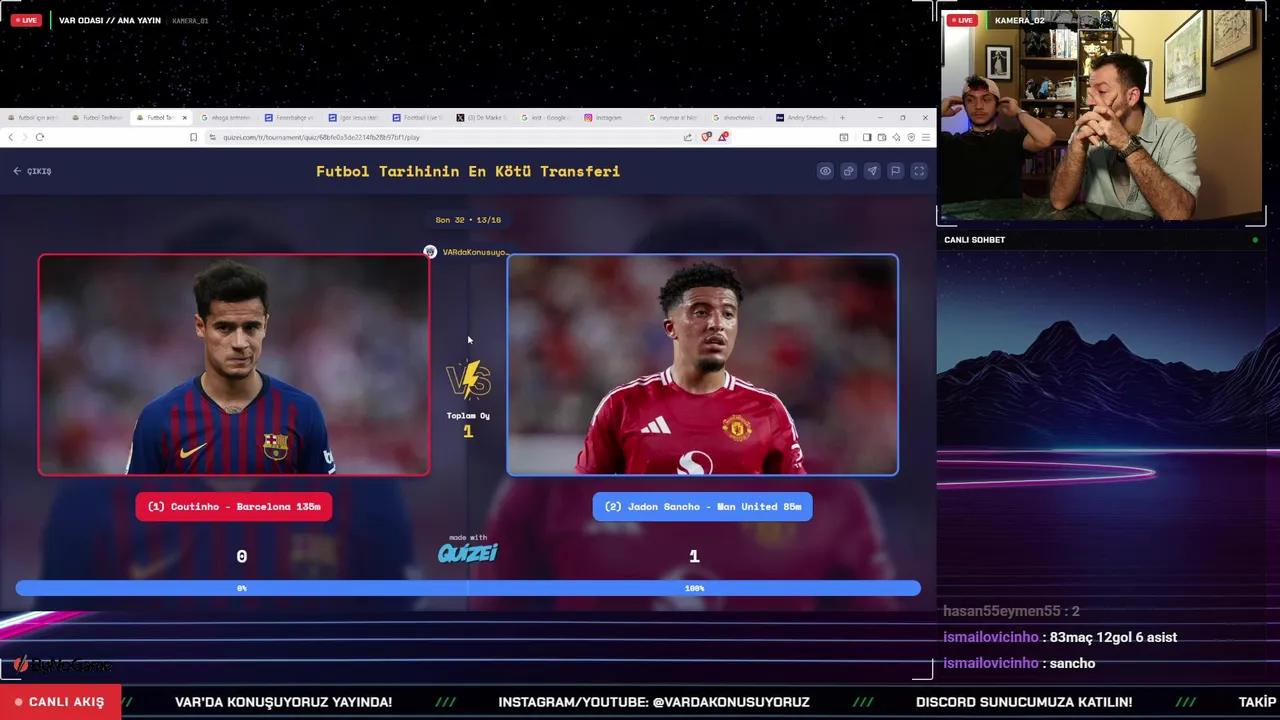Open the Leo AI sparkle icon
This screenshot has width=1280, height=720.
click(x=897, y=137)
